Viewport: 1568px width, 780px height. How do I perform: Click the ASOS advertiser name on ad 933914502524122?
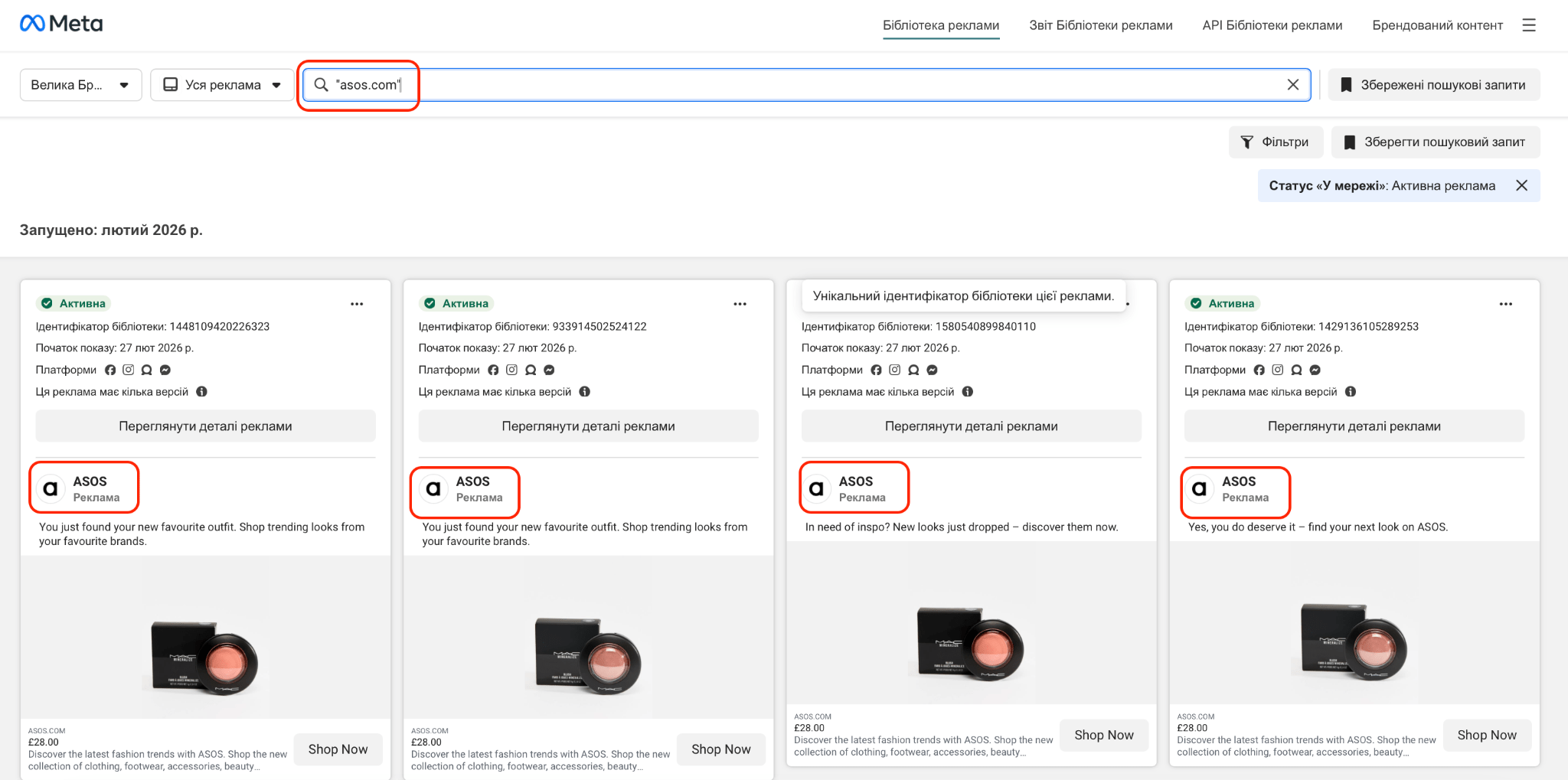[472, 481]
